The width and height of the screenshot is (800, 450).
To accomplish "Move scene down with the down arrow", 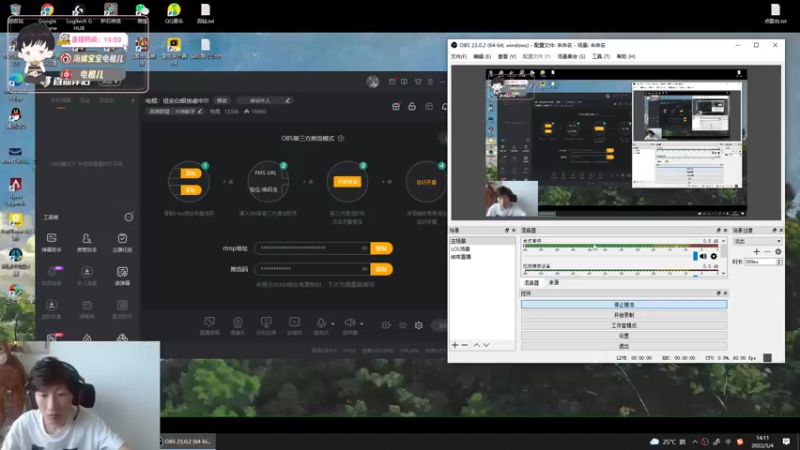I will pos(486,345).
